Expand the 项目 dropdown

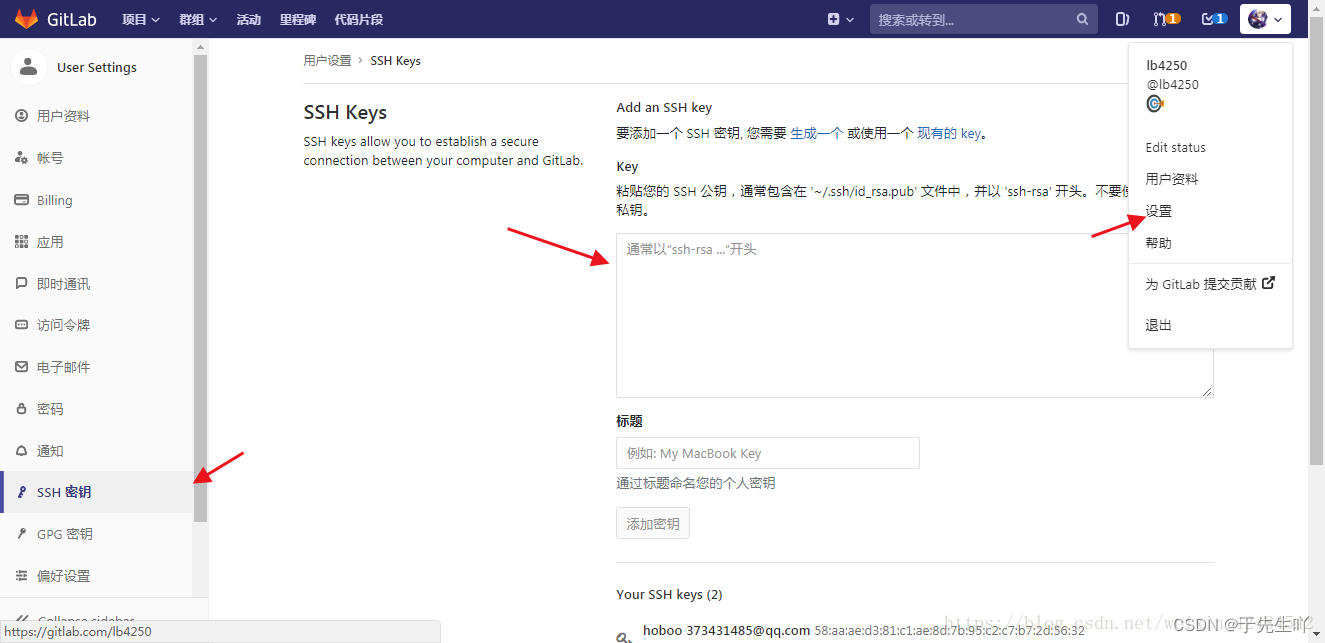click(140, 18)
